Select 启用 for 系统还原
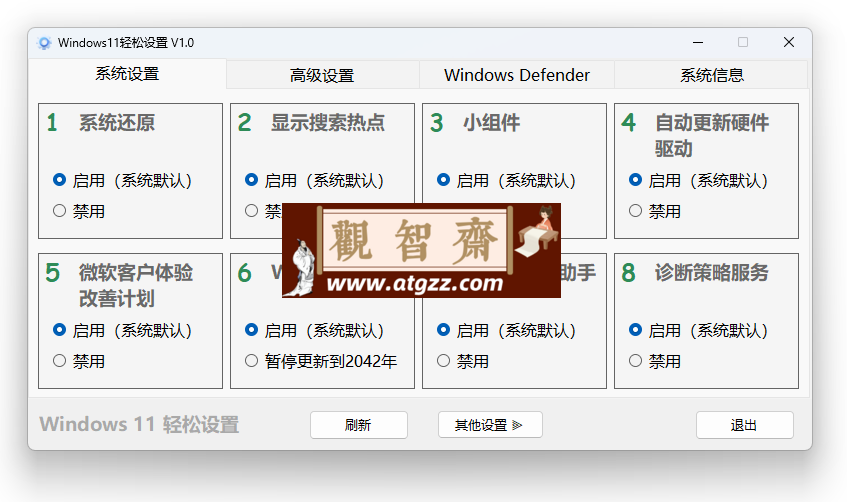 (x=122, y=180)
